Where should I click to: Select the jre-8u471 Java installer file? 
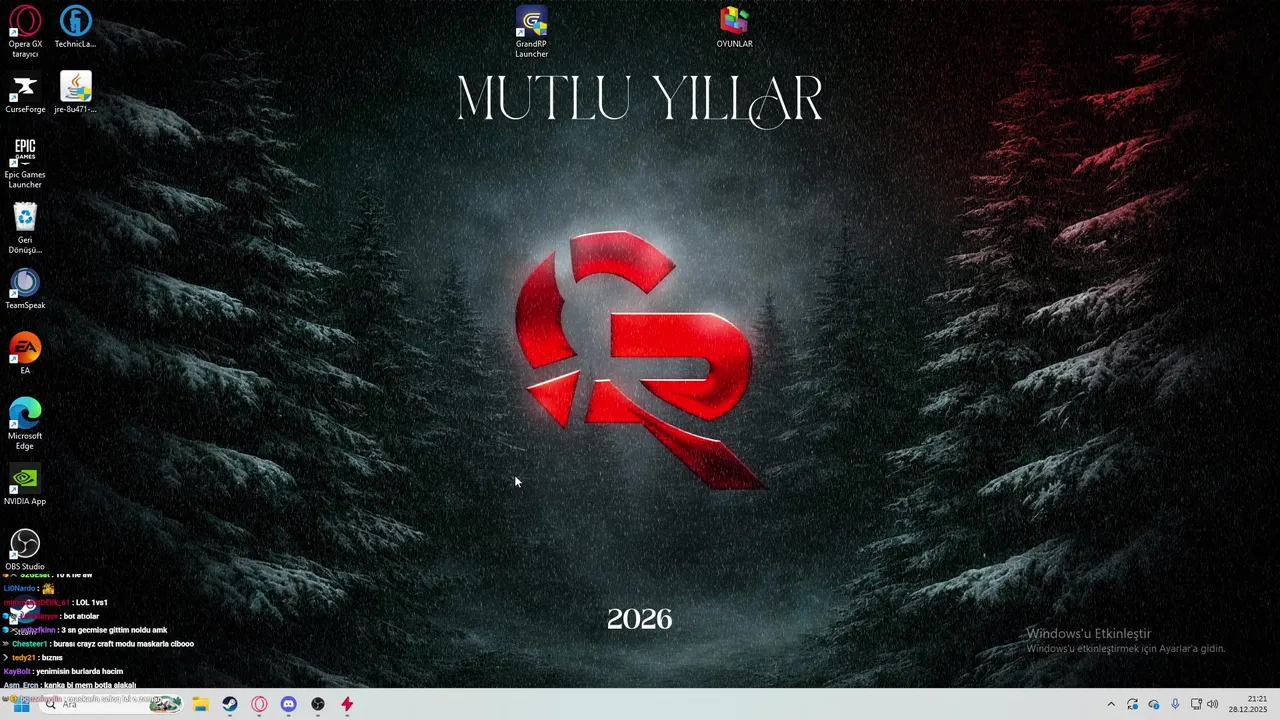pos(75,93)
